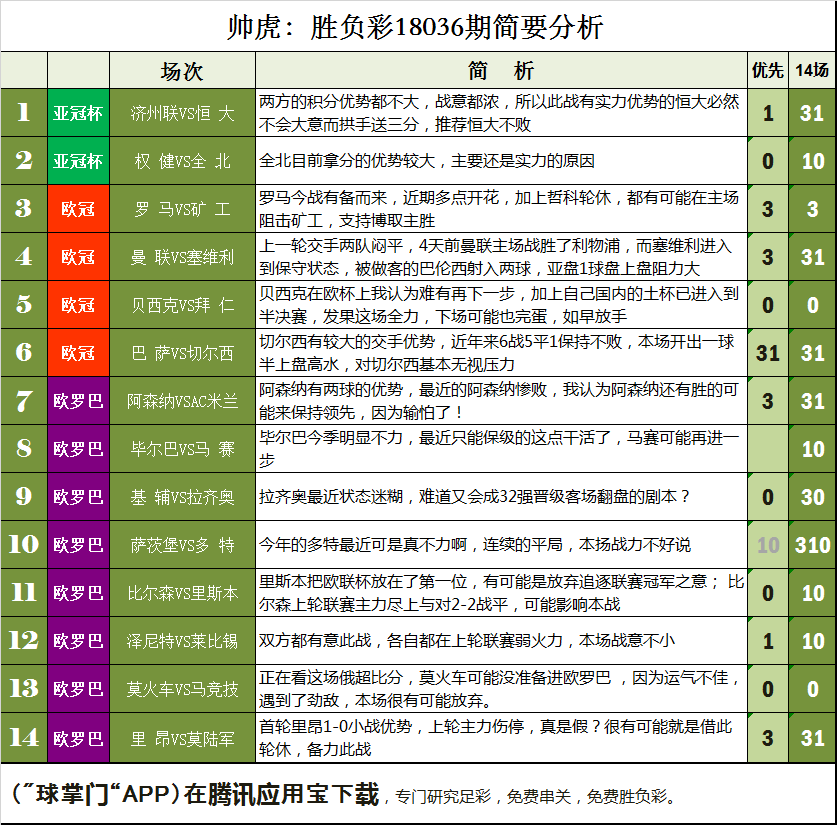Click the match cell 泽尼特VS莱比锡
The image size is (837, 825).
(182, 641)
